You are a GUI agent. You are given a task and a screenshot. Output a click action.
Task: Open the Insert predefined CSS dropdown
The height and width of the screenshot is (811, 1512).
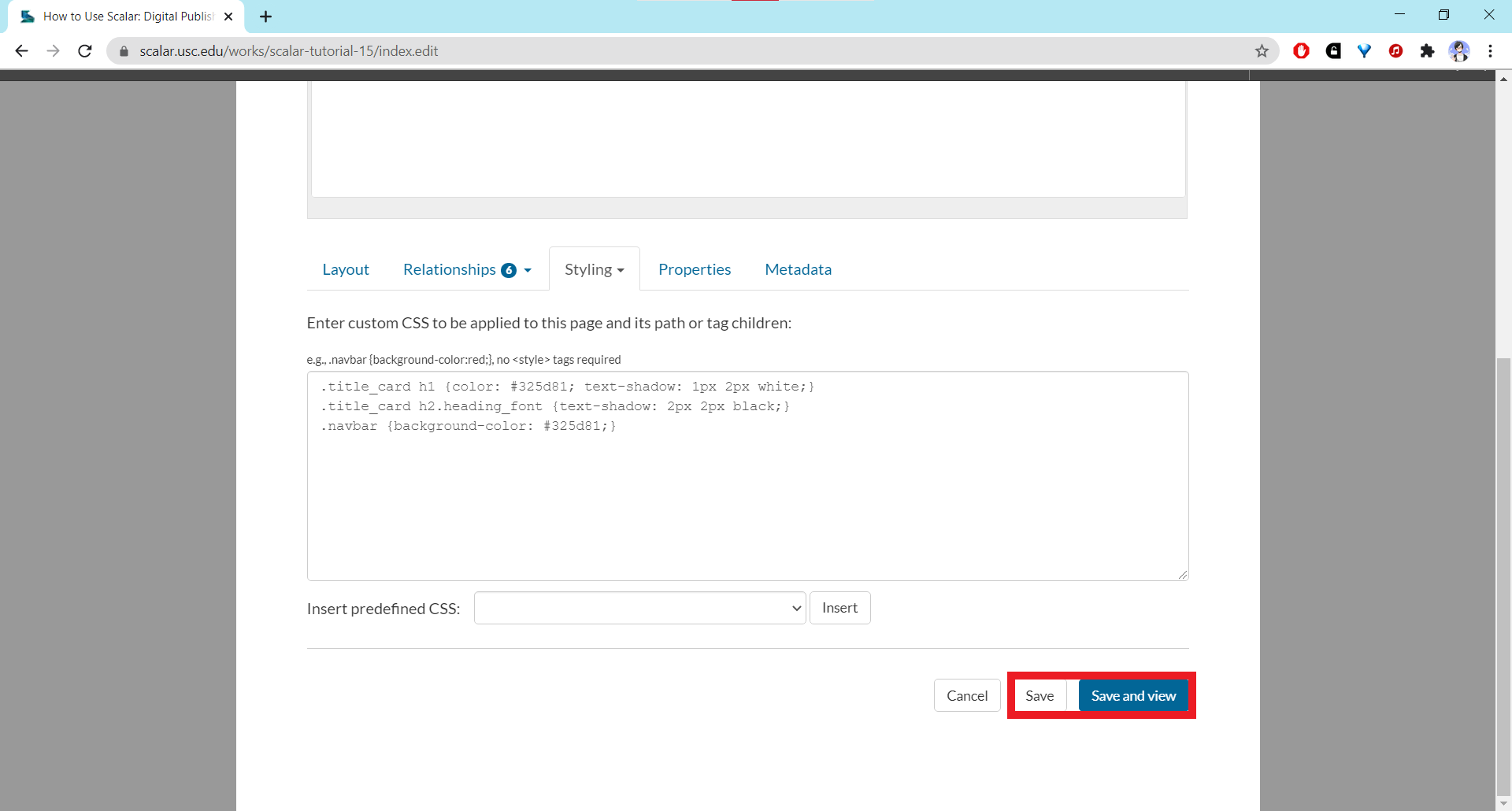[x=639, y=608]
